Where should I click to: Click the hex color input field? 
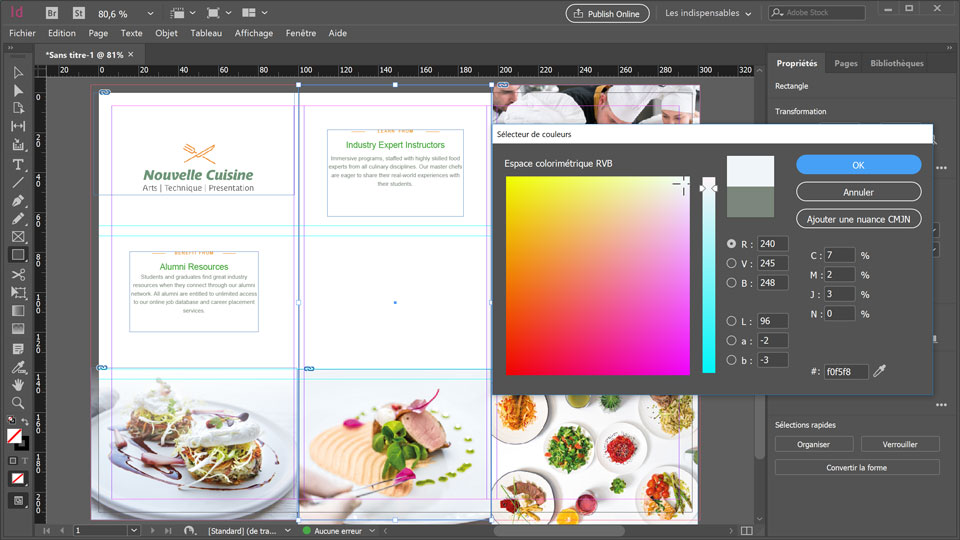point(845,372)
